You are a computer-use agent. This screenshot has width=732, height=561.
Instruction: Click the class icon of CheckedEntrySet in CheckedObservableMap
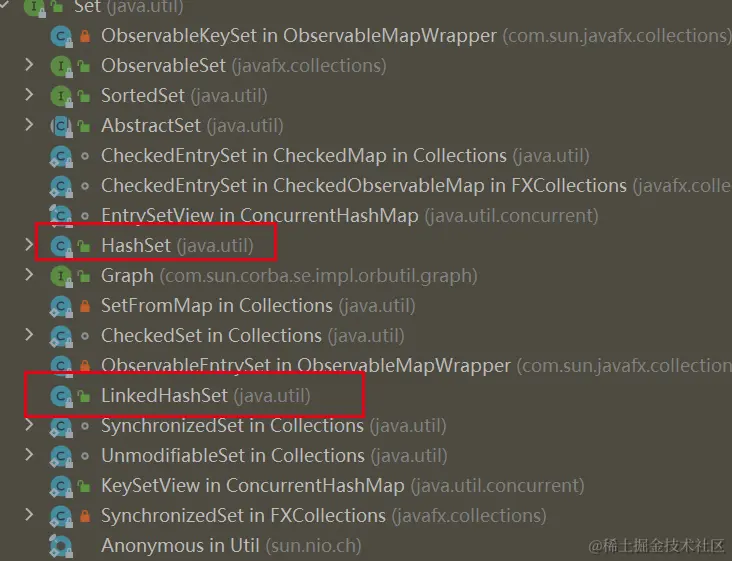pos(61,186)
